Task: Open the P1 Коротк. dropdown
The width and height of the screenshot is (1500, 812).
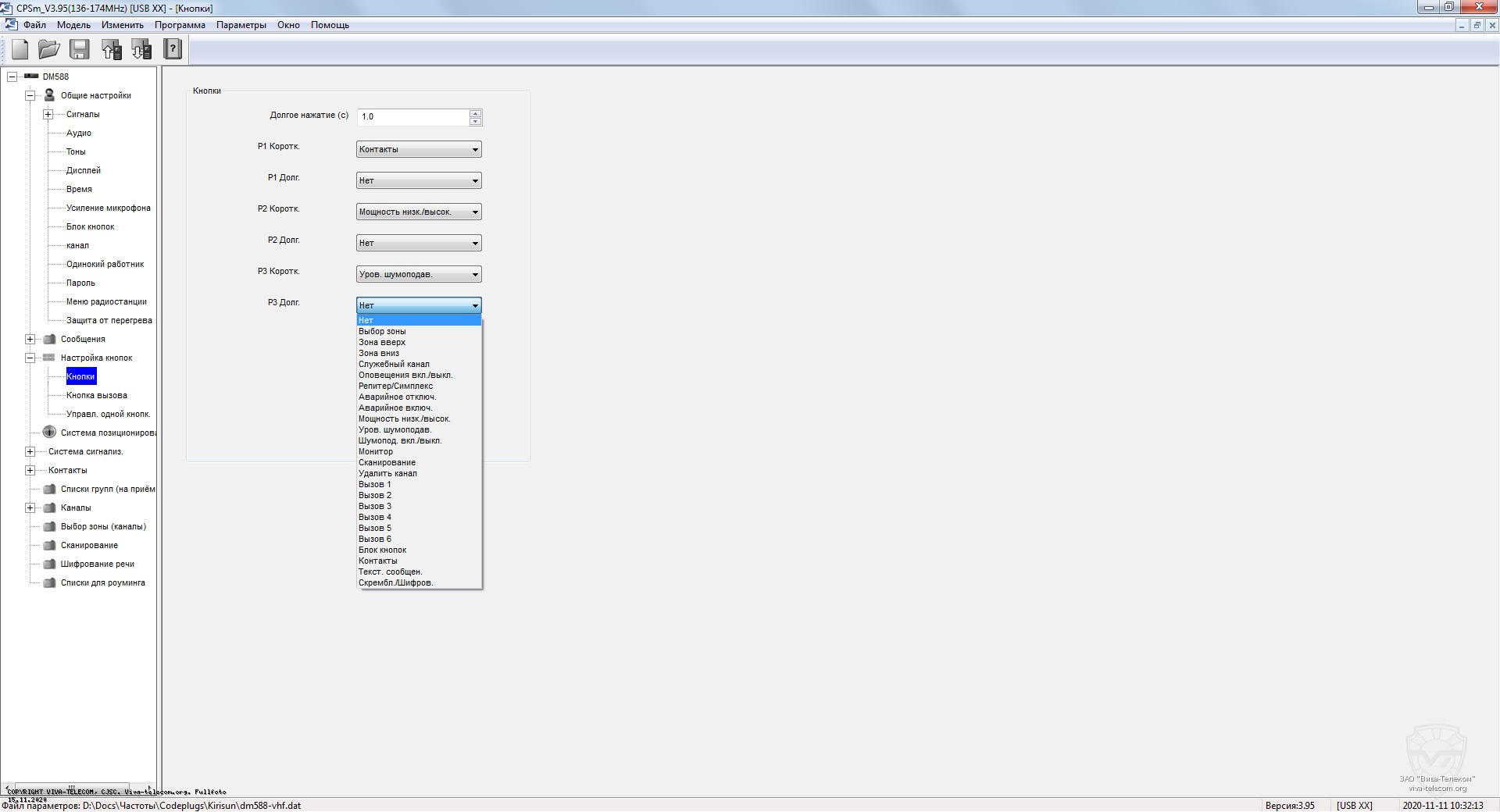Action: (419, 149)
